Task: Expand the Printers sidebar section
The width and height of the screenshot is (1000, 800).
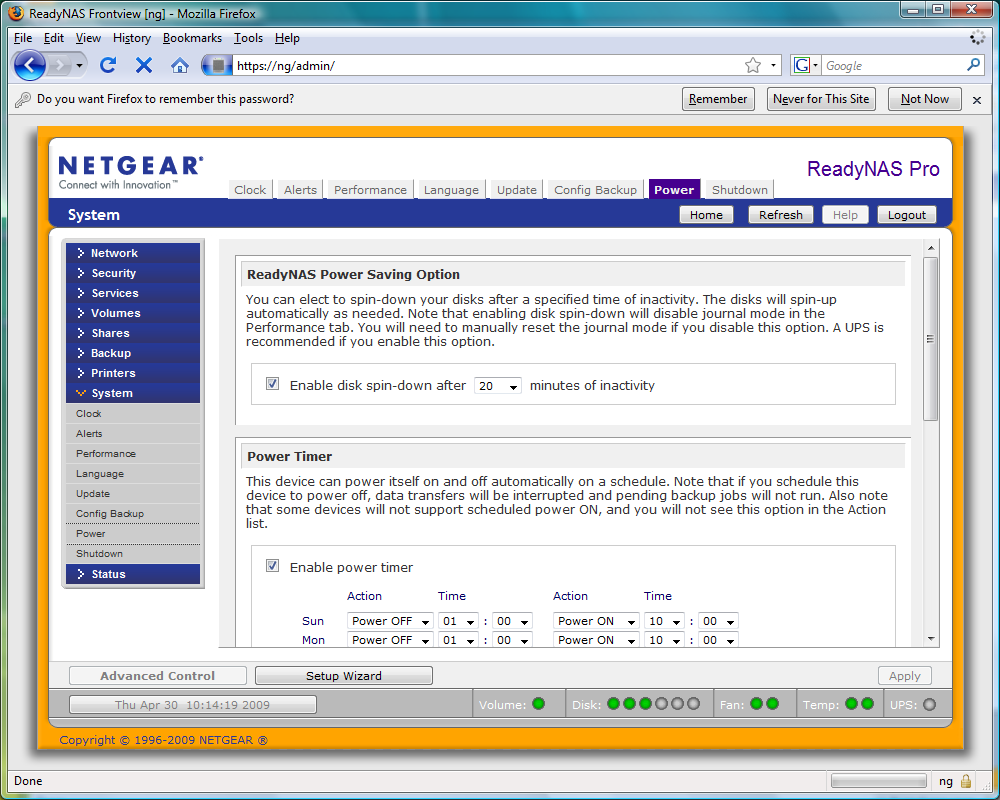Action: point(133,373)
